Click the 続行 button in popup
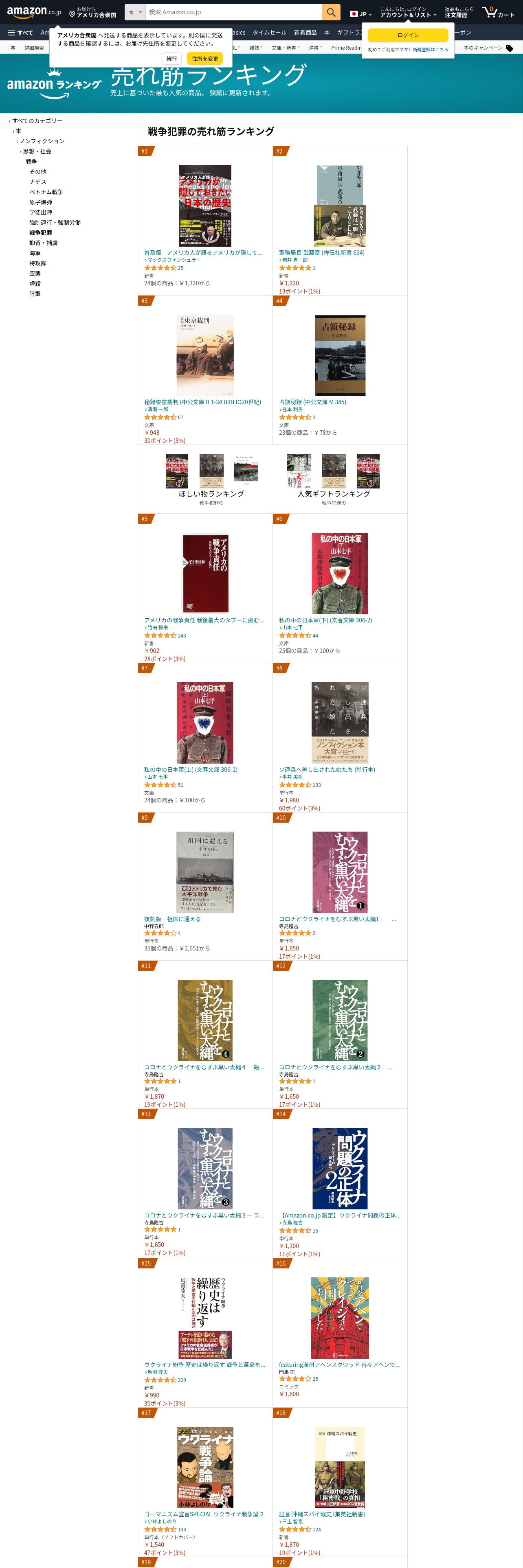Screen dimensions: 523x1568 172,59
